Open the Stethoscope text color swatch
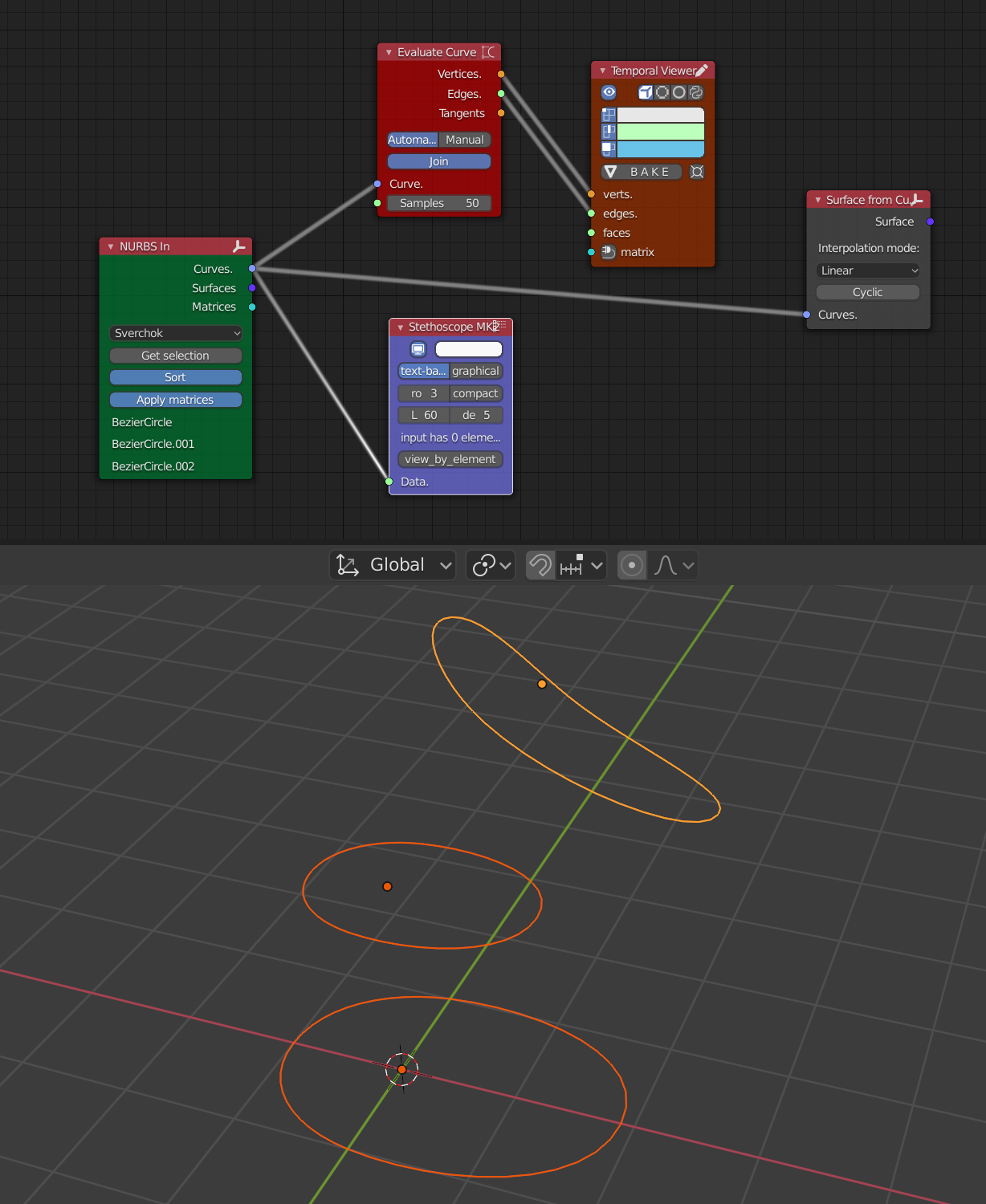 click(x=469, y=349)
